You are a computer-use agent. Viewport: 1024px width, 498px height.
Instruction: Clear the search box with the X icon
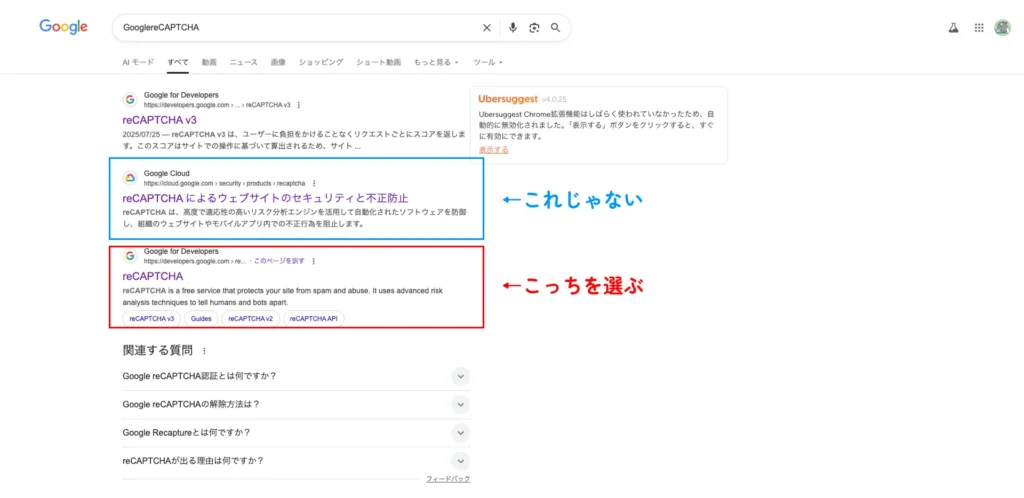point(487,28)
